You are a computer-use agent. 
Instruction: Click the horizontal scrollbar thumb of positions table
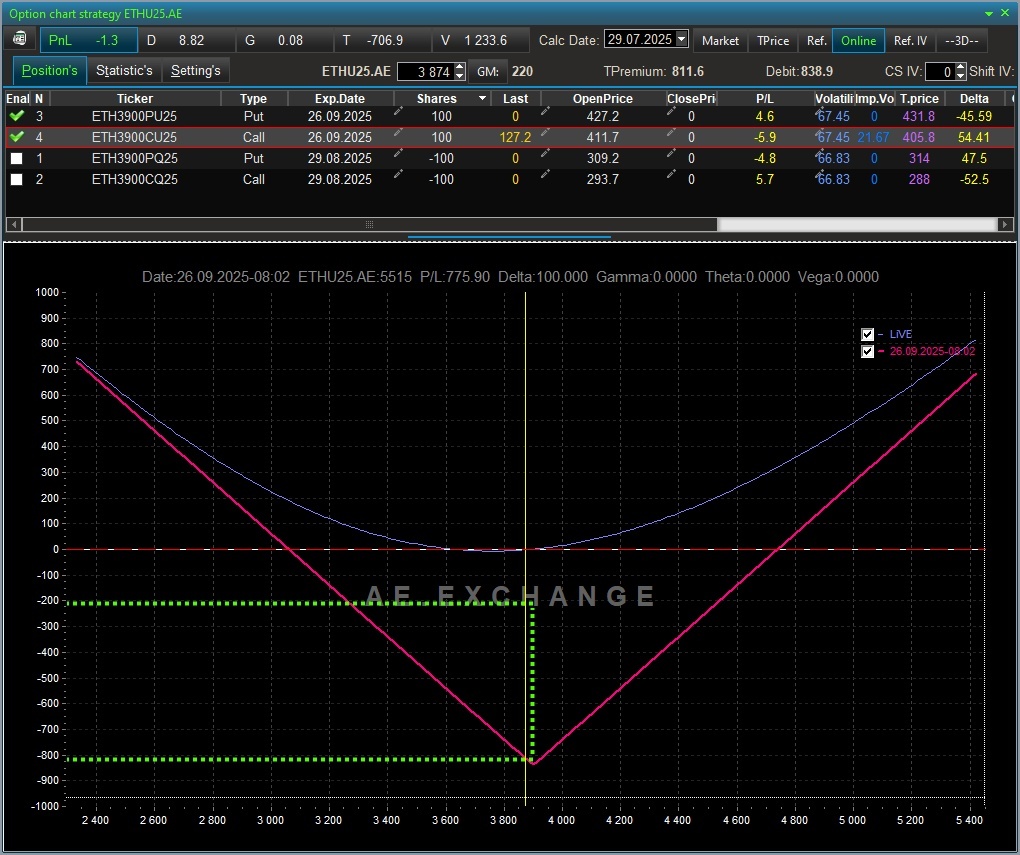click(x=369, y=224)
